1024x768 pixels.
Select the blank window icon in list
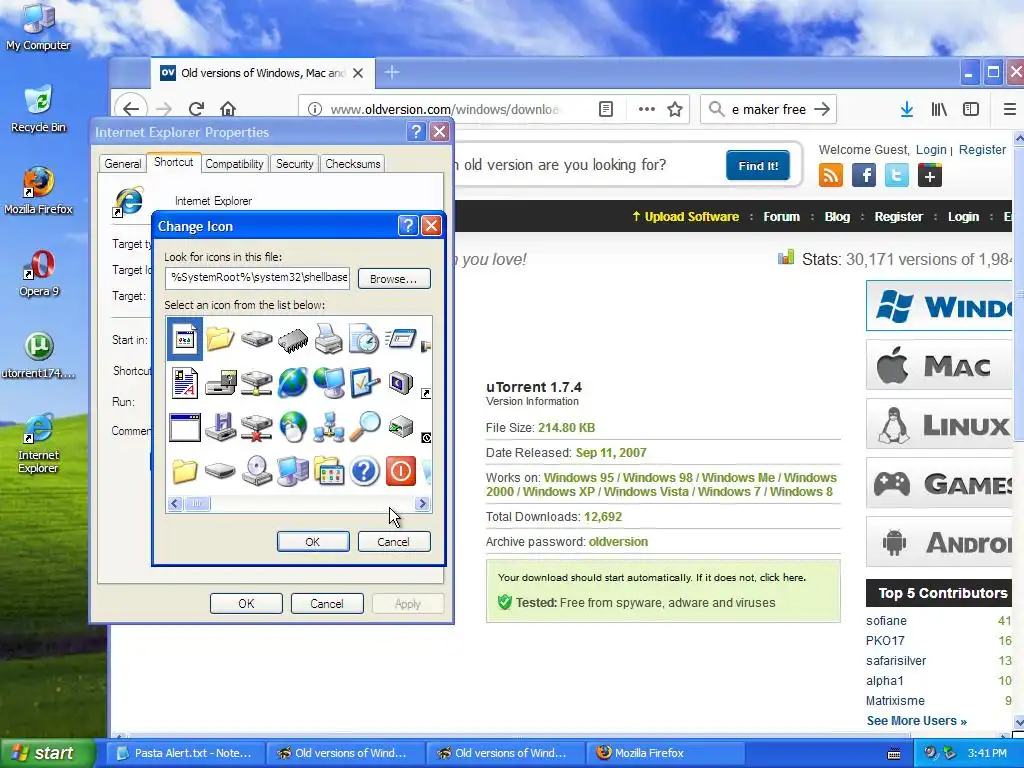[185, 428]
